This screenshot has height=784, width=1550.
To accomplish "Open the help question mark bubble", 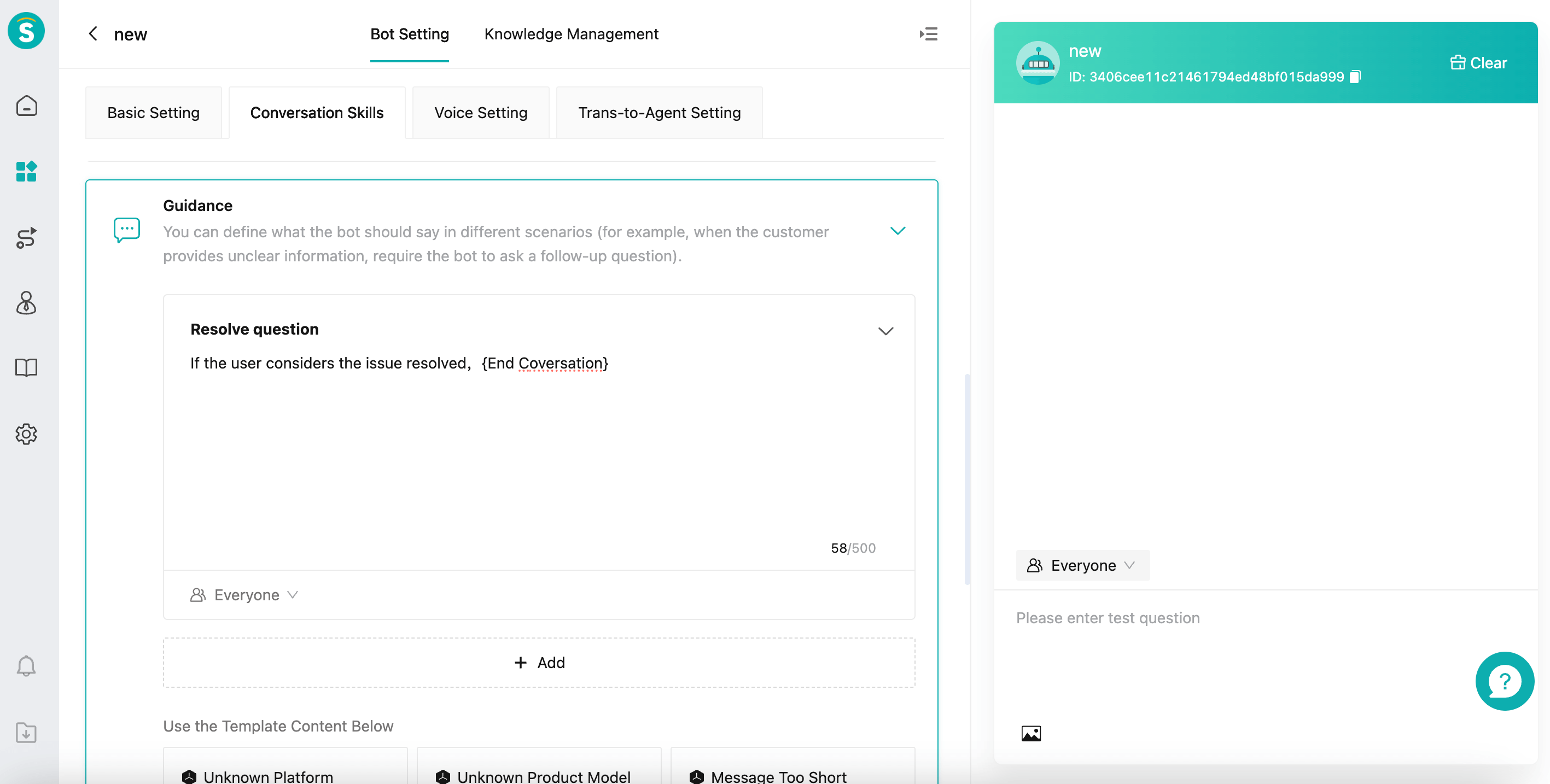I will pos(1504,681).
